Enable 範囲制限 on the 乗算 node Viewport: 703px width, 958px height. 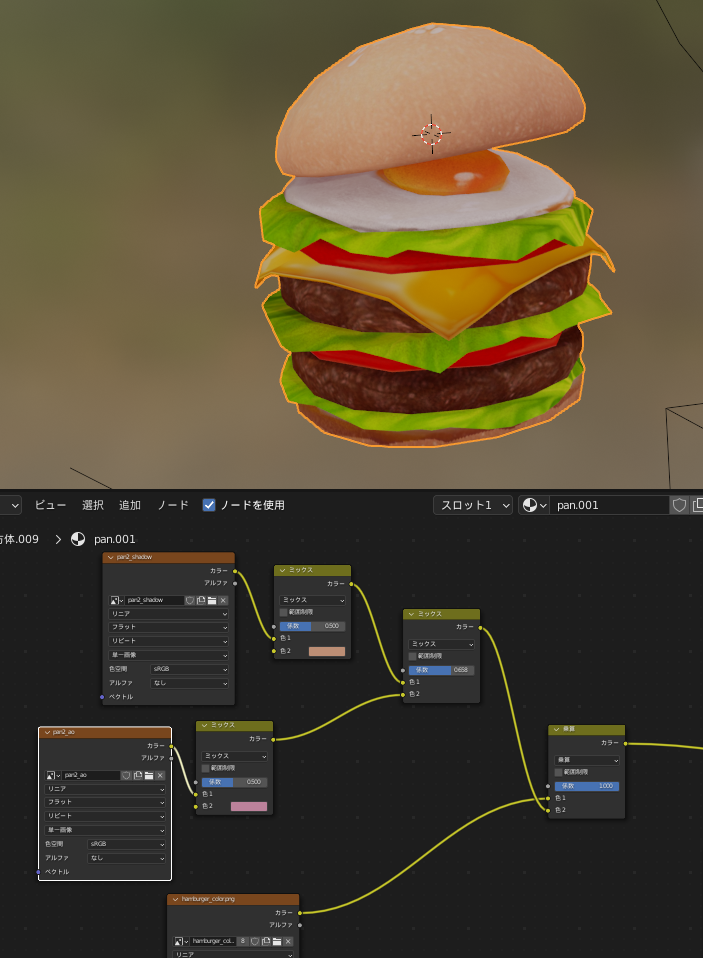560,772
